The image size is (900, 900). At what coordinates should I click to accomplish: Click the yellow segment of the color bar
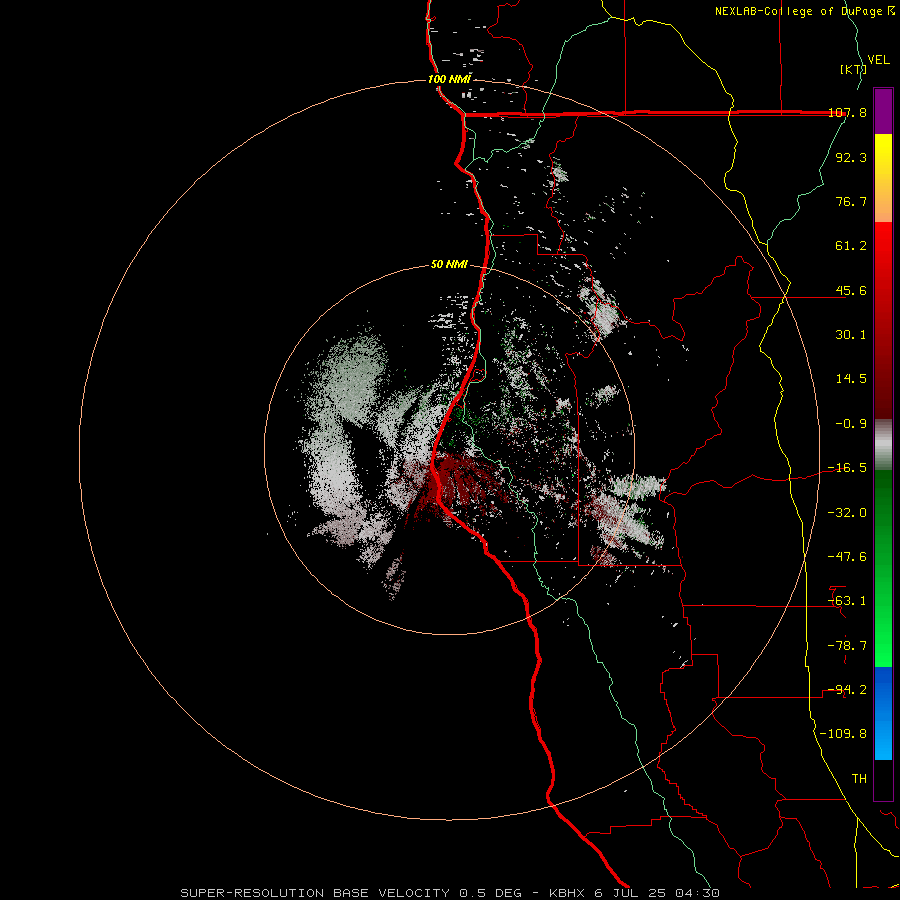[883, 155]
